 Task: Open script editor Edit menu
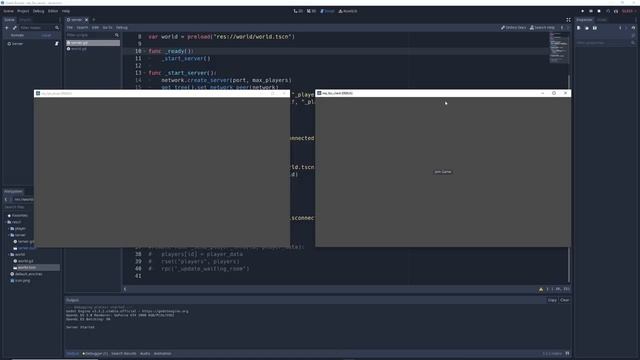[95, 28]
